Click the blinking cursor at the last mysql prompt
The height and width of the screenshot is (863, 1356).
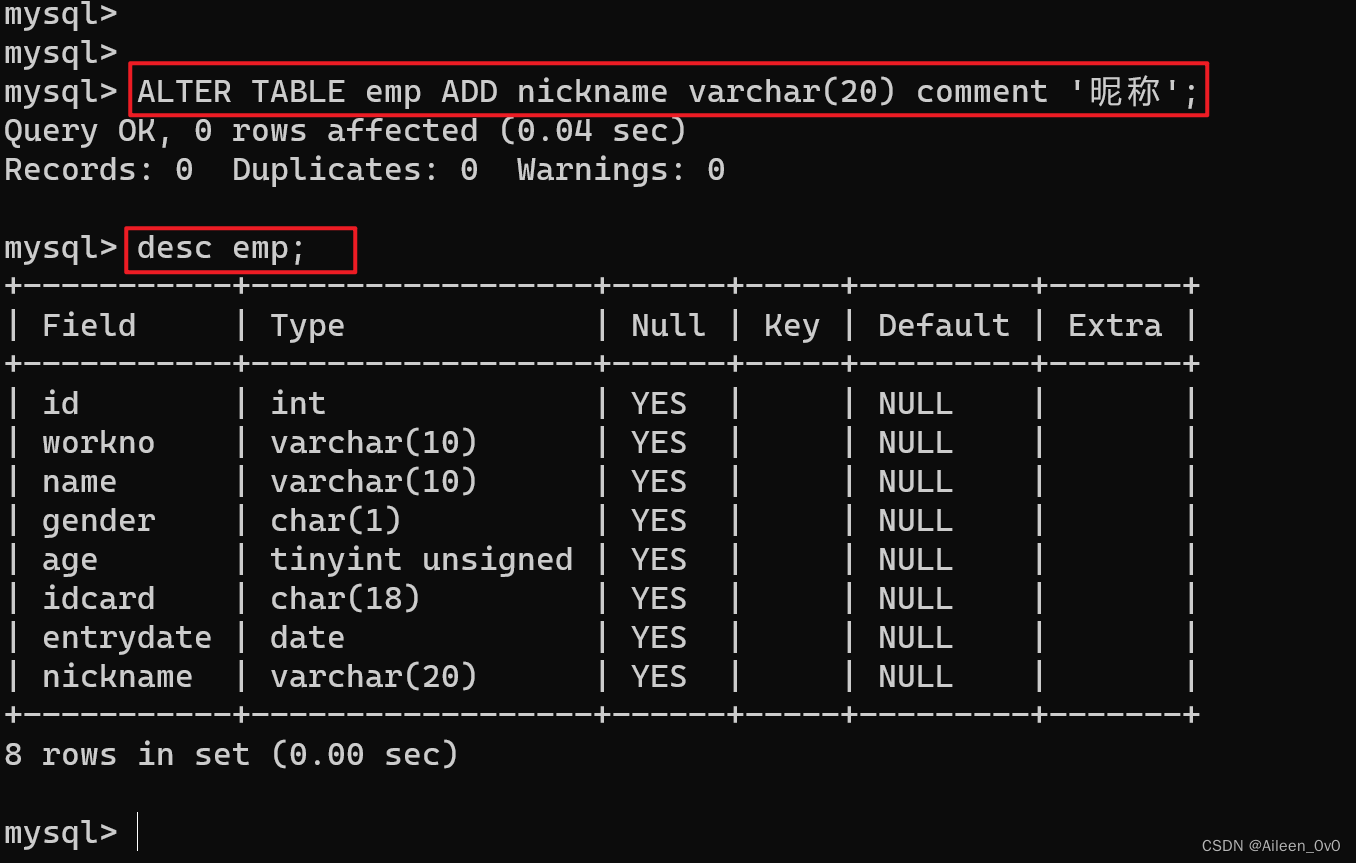137,832
